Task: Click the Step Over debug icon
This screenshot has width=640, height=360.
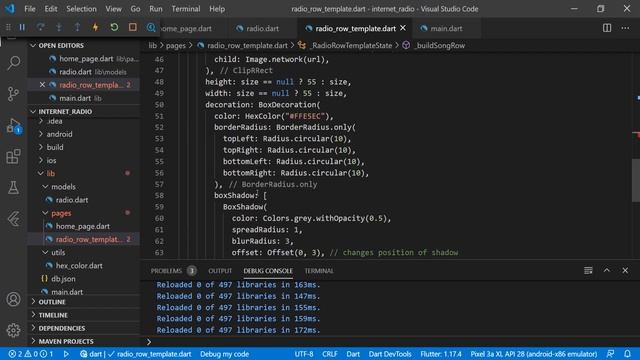Action: (x=40, y=27)
